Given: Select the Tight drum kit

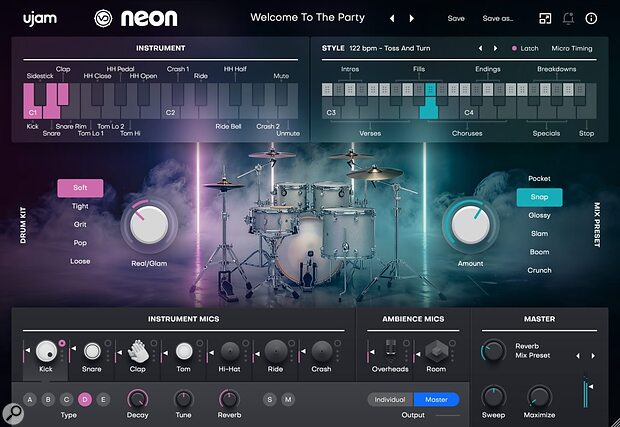Looking at the screenshot, I should click(x=80, y=206).
